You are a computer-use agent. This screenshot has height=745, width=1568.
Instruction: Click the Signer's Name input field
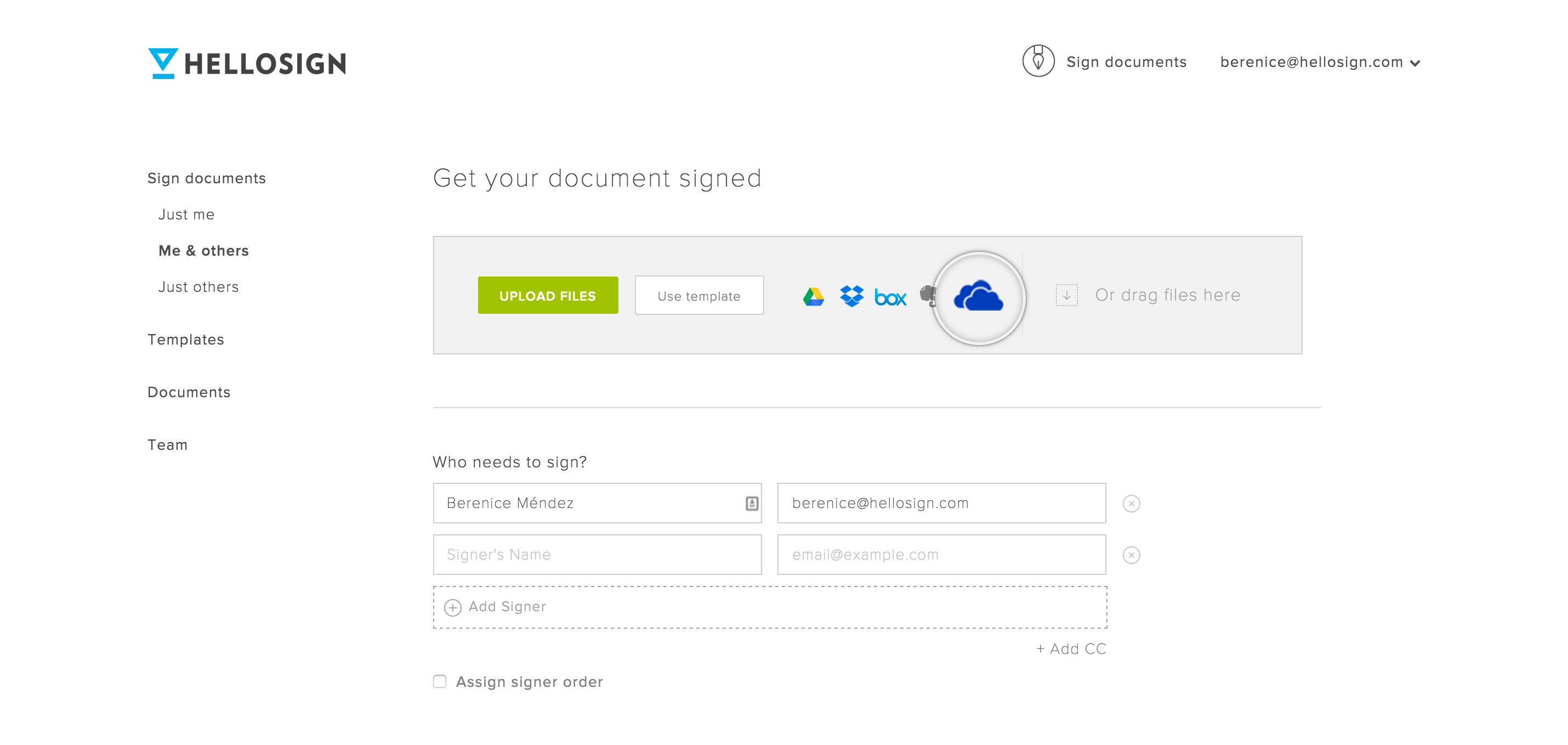599,554
